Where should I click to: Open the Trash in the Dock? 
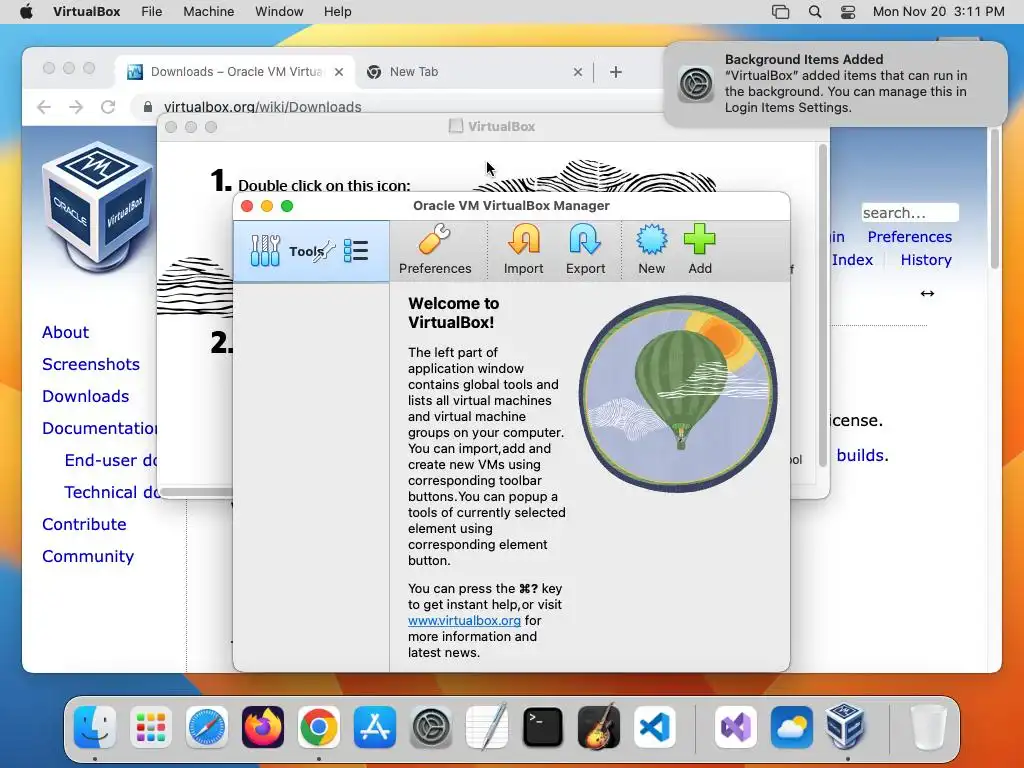pos(928,727)
